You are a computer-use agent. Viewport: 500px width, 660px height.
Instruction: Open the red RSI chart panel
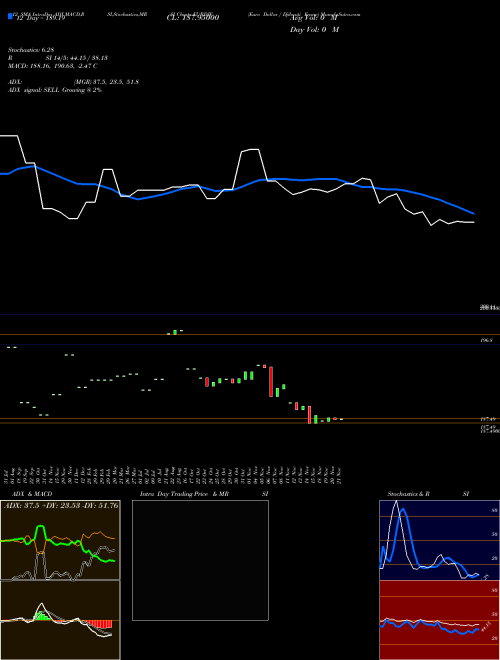439,620
